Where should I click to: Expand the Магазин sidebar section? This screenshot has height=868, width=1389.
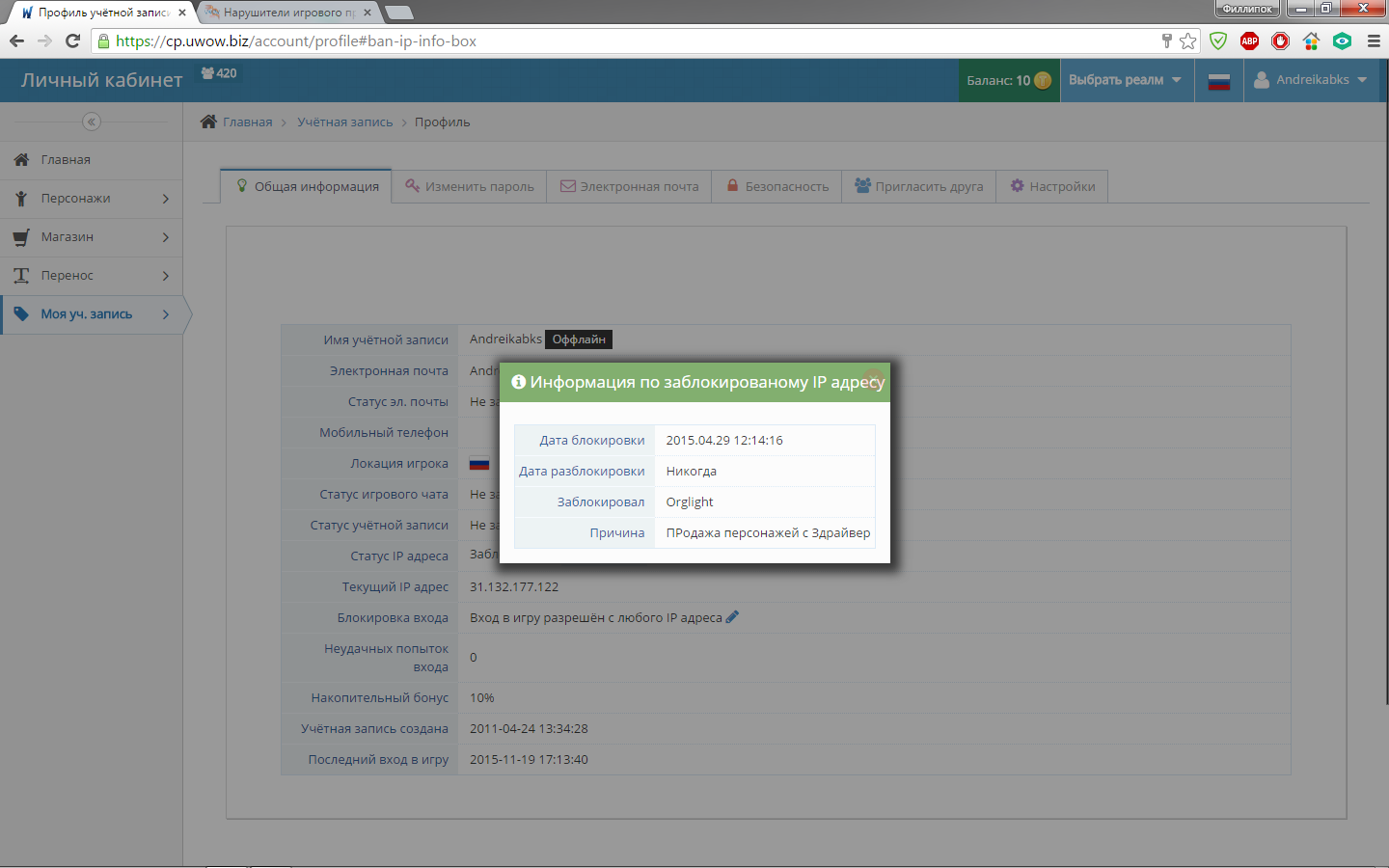click(92, 237)
